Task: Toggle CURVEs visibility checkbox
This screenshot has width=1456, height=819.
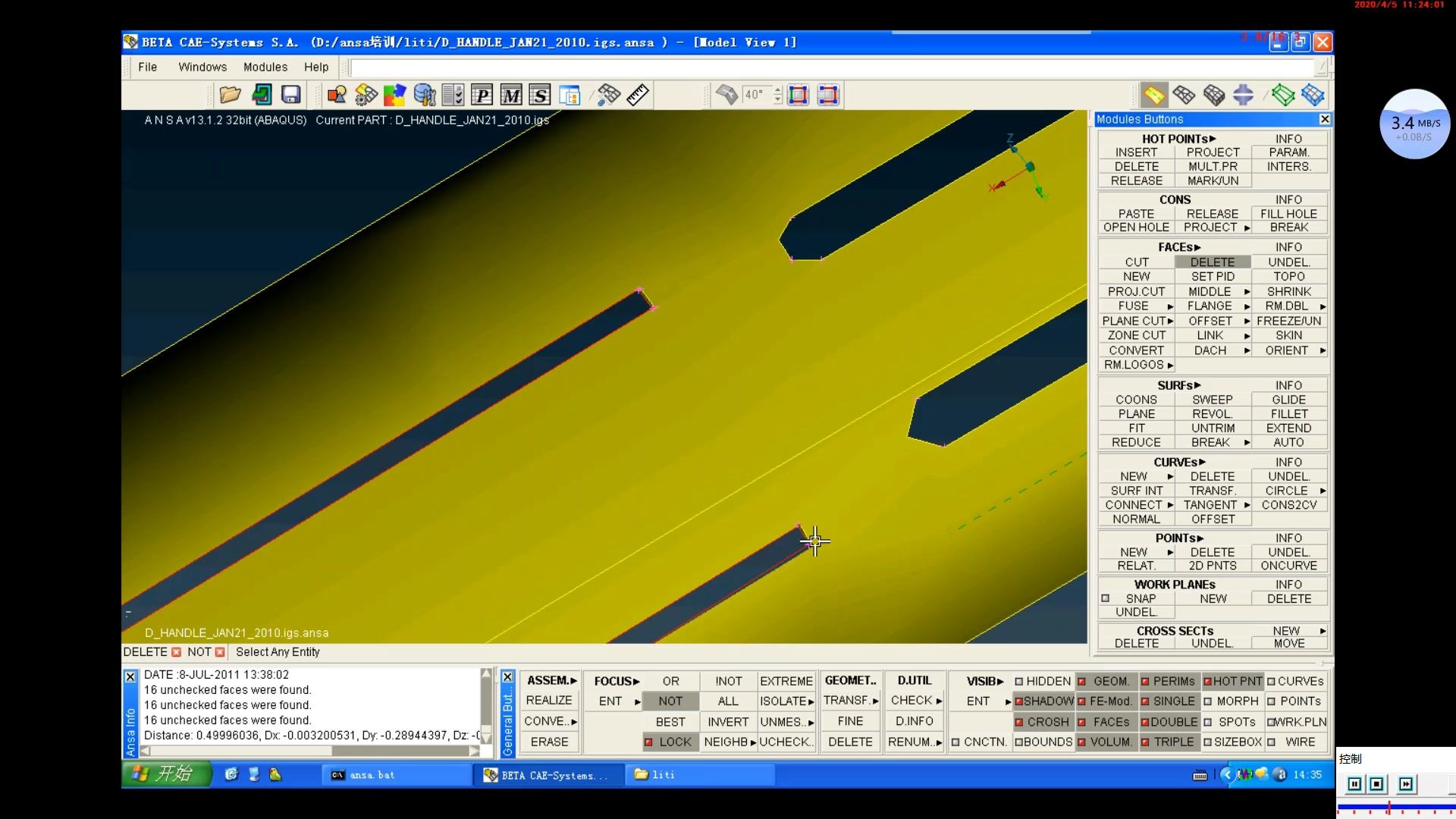Action: pos(1271,681)
